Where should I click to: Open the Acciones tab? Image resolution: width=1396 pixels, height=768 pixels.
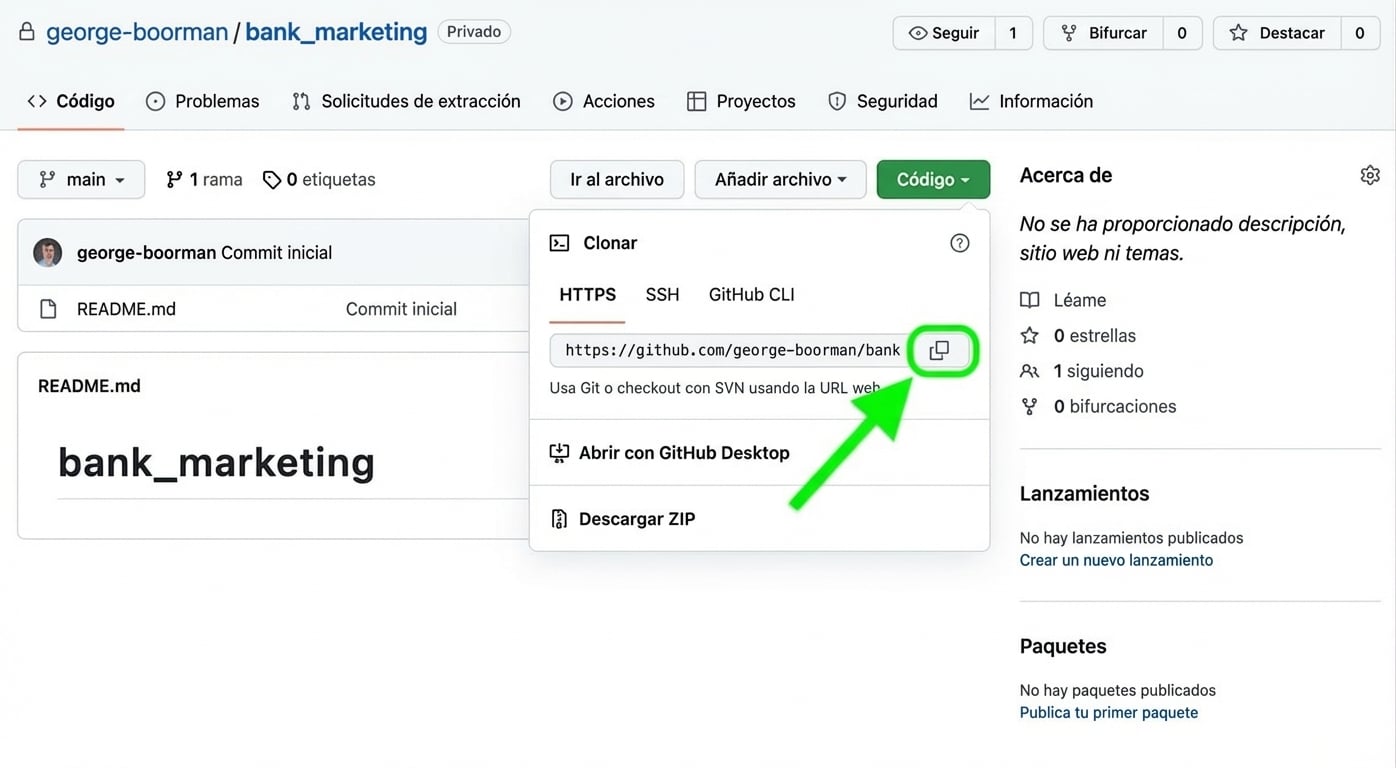(604, 101)
